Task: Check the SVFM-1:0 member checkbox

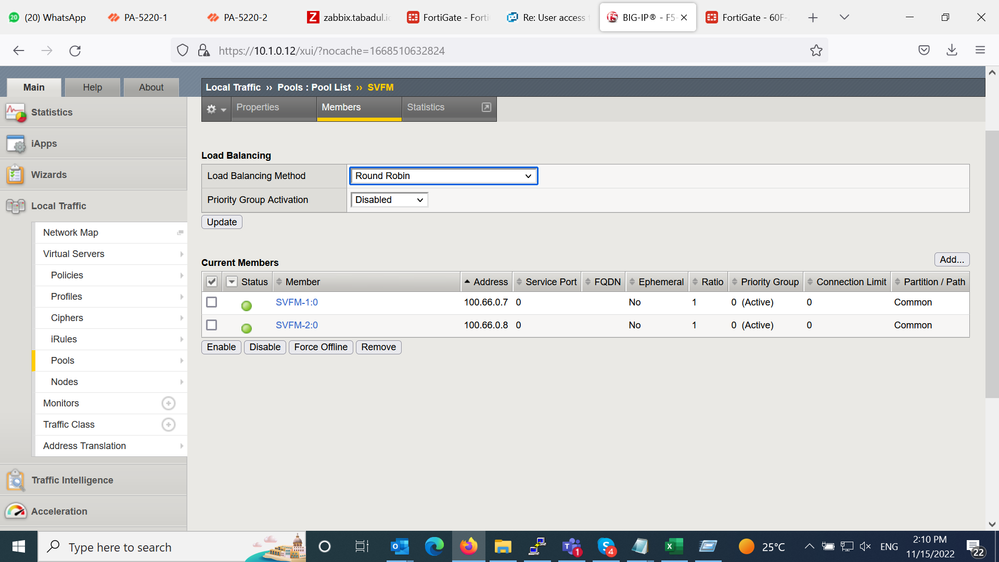Action: pos(212,302)
